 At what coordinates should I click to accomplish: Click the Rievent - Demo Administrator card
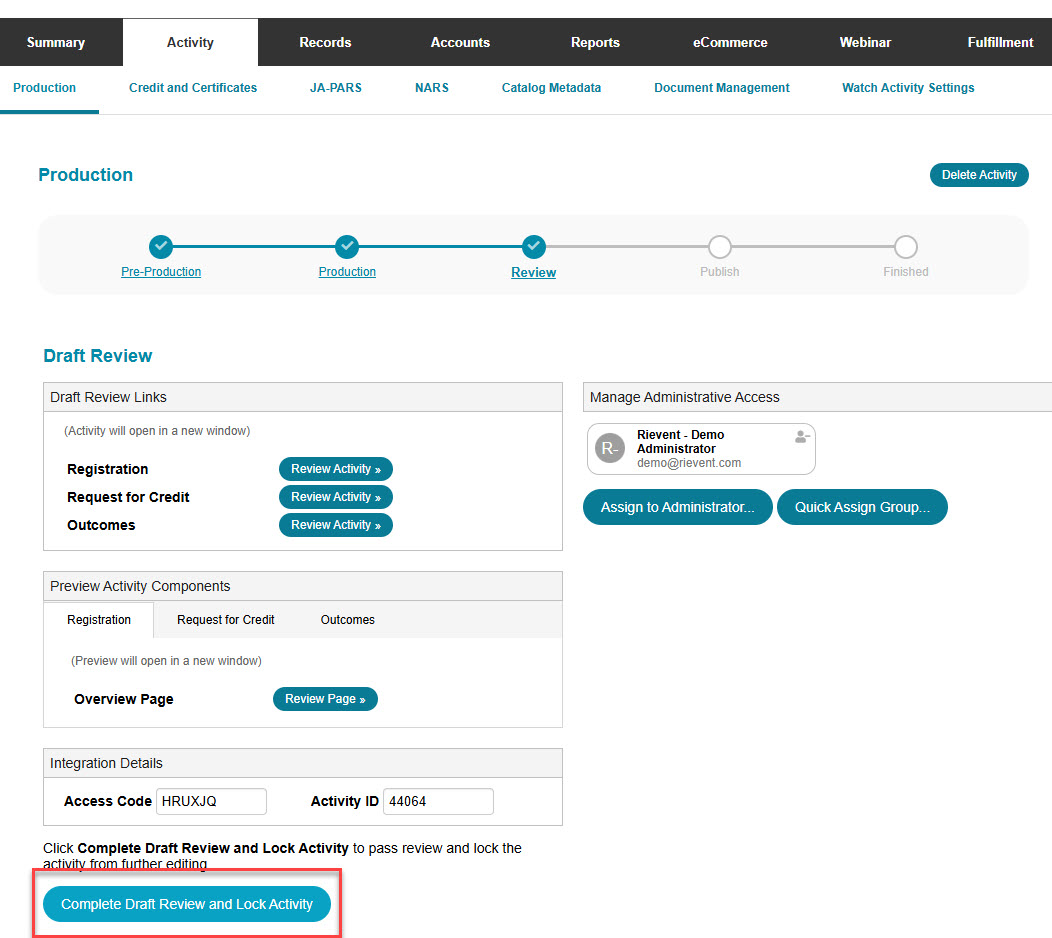[701, 449]
